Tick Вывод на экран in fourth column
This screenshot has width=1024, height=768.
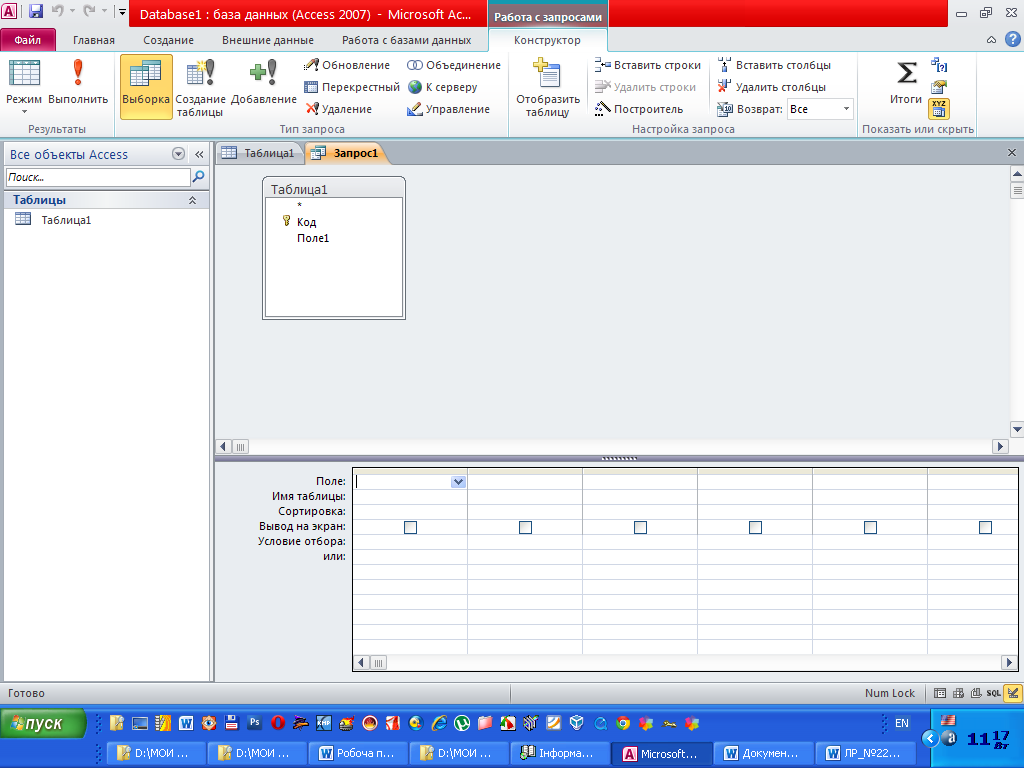755,527
